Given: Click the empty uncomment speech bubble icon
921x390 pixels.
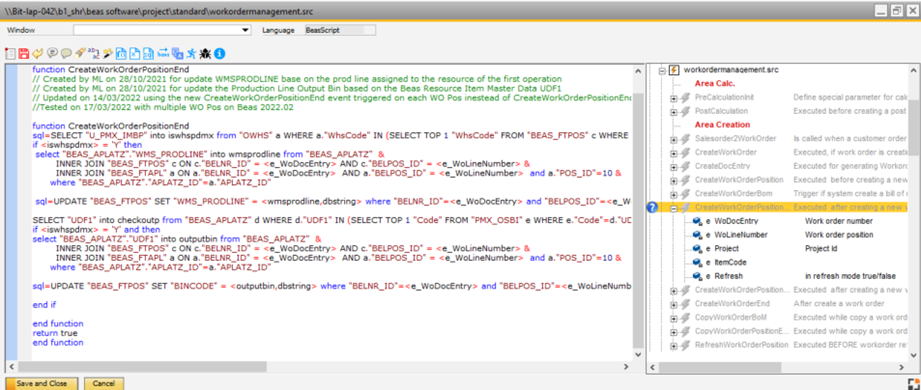Looking at the screenshot, I should 66,54.
